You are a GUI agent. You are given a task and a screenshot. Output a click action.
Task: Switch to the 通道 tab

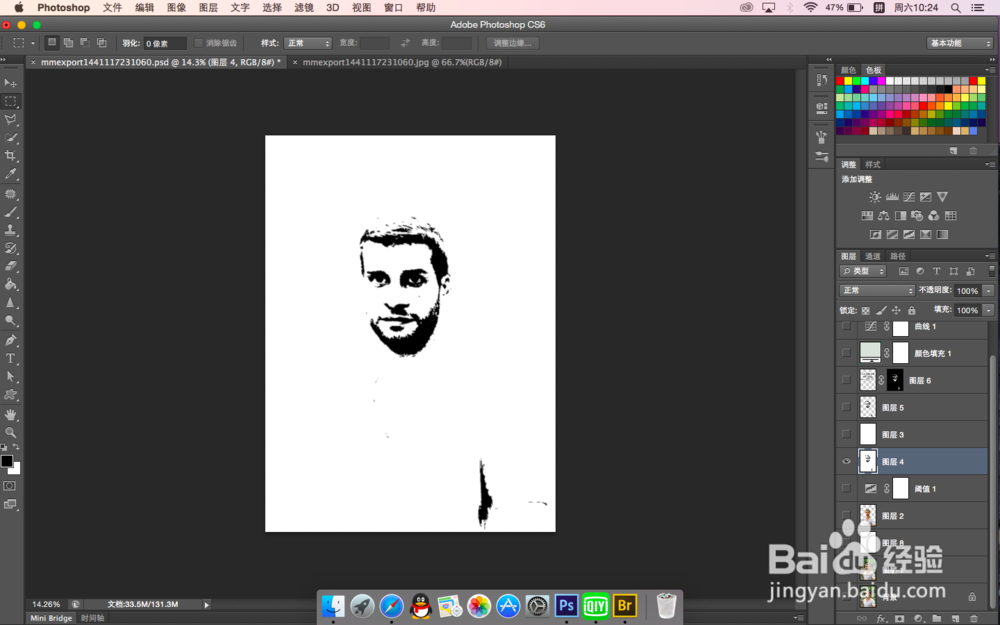pyautogui.click(x=872, y=256)
